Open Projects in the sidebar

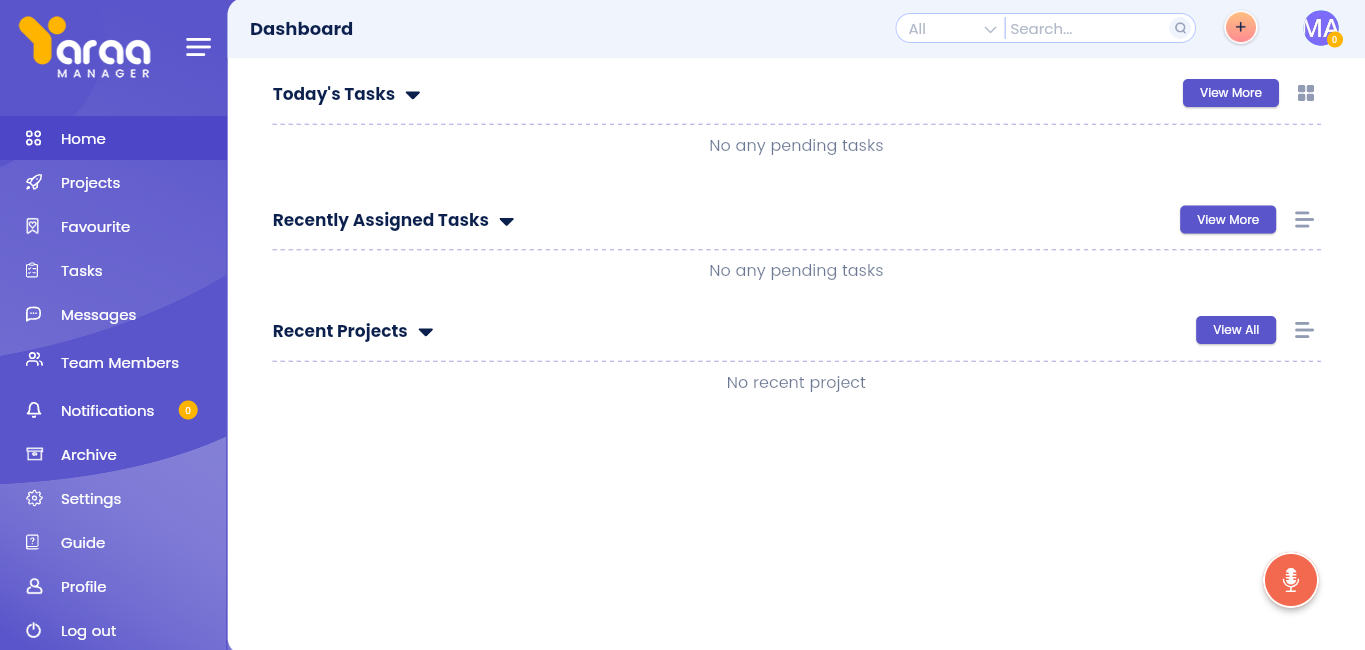point(90,183)
